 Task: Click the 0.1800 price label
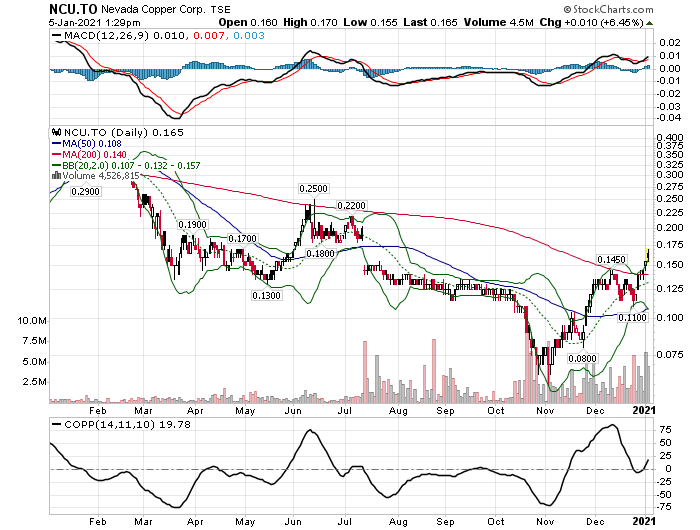click(320, 254)
